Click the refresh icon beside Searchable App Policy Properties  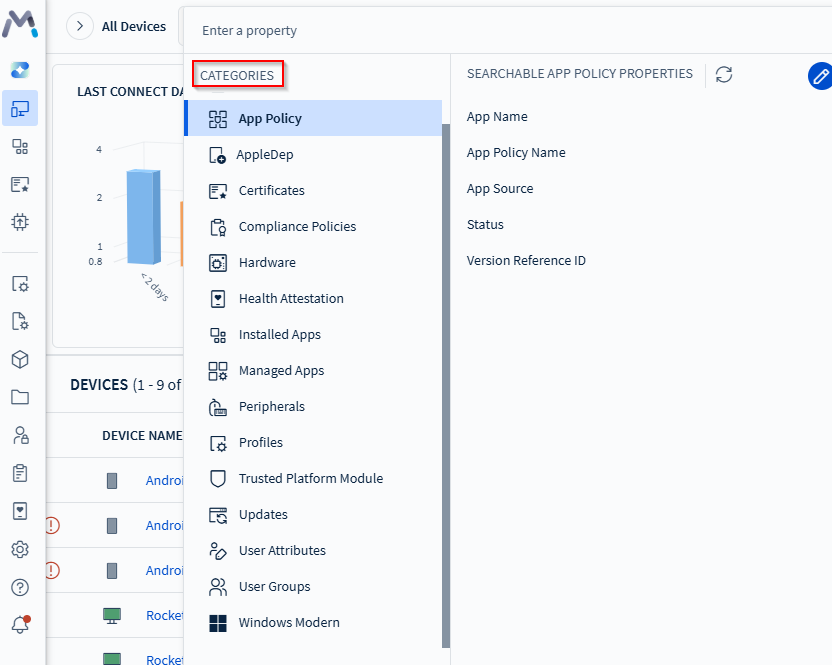tap(724, 75)
